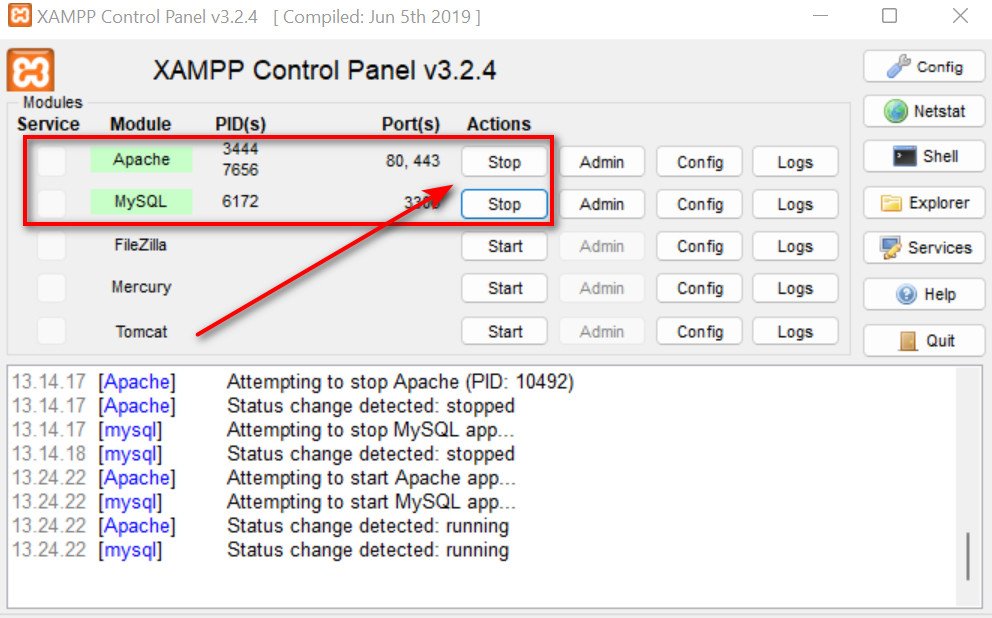Viewport: 992px width, 618px height.
Task: Toggle the FileZilla service checkbox
Action: coord(51,245)
